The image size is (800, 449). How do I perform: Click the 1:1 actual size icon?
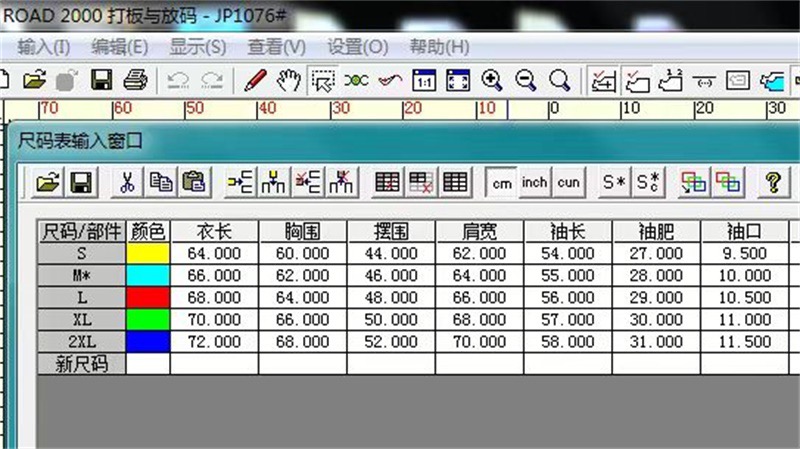[424, 80]
